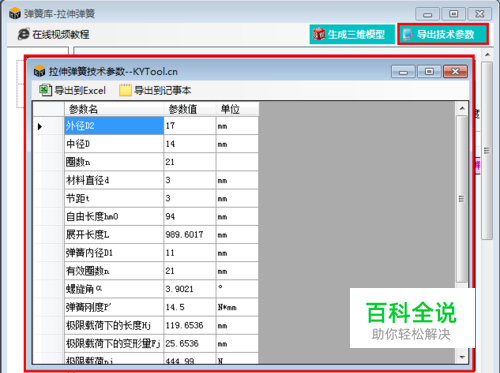Screen dimensions: 500x373
Task: Select the 螺旋角α cell
Action: pyautogui.click(x=114, y=289)
